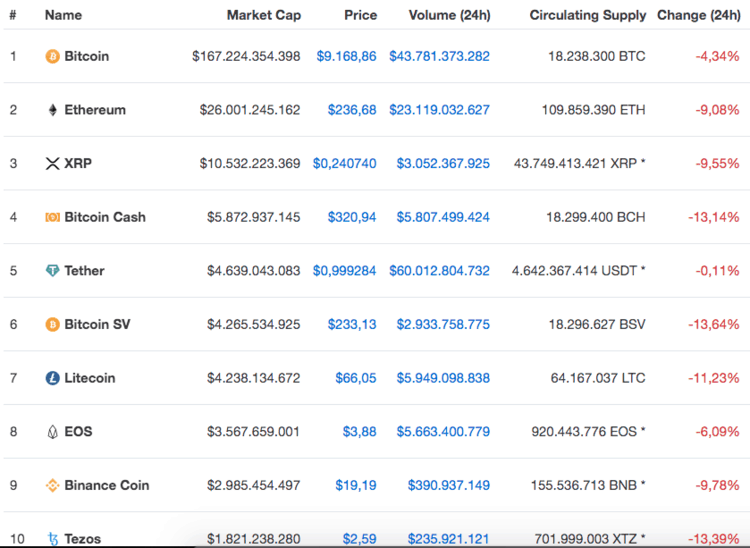Click the EOS logo icon
The height and width of the screenshot is (548, 750).
(53, 432)
